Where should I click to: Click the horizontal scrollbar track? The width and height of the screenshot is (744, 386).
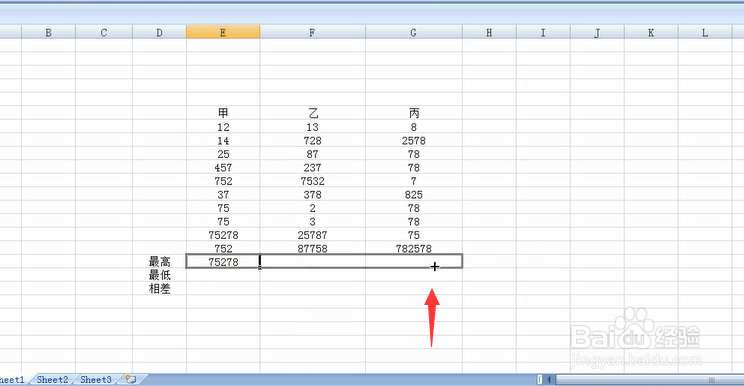649,379
